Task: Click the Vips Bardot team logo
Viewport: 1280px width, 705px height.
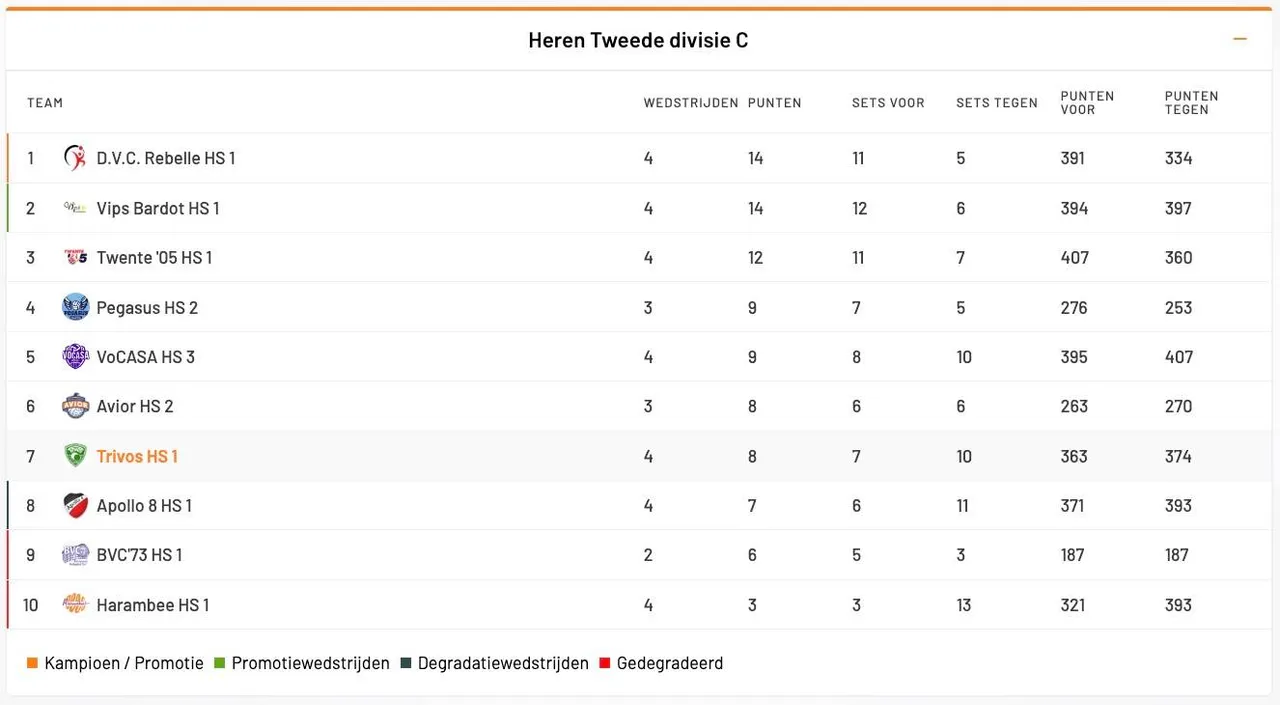Action: 75,208
